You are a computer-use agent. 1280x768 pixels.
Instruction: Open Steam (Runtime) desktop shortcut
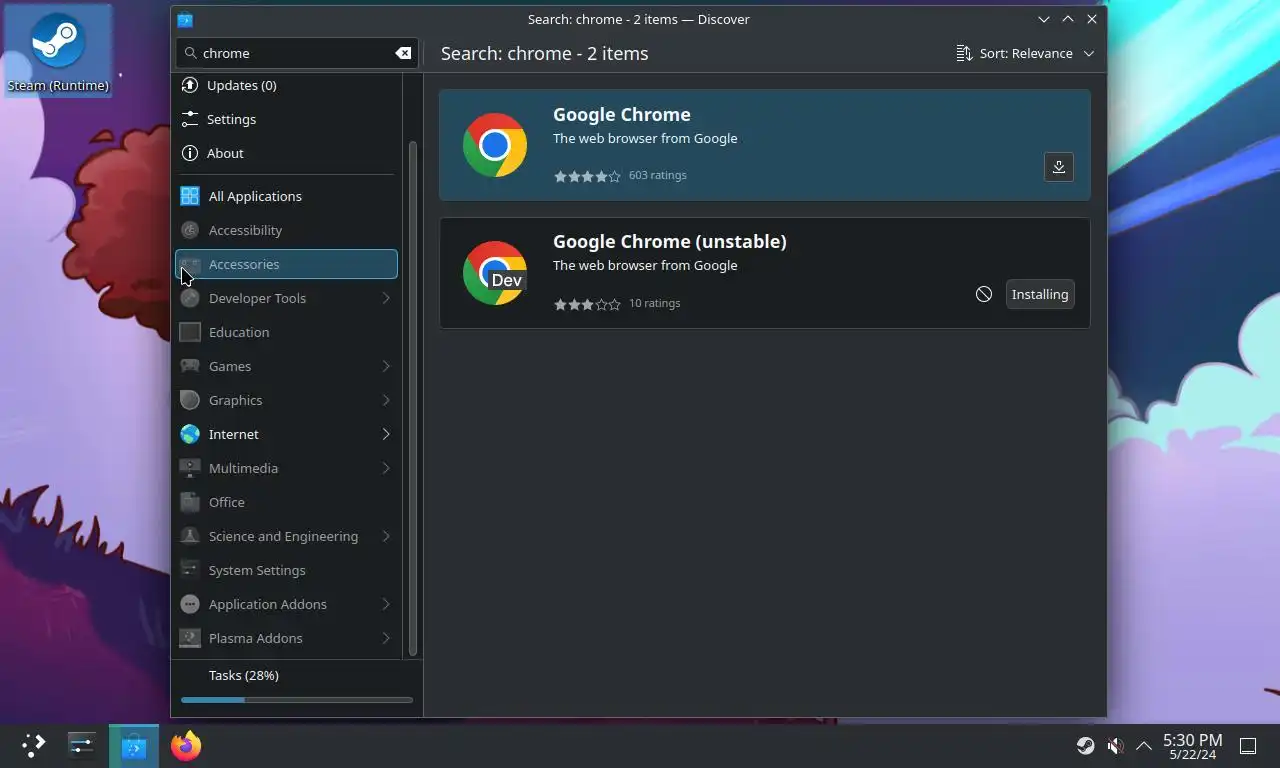tap(58, 51)
